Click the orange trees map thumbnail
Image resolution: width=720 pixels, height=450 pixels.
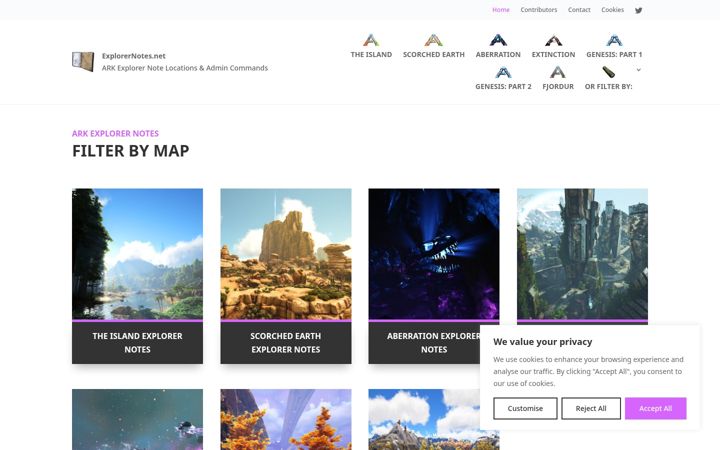(286, 420)
